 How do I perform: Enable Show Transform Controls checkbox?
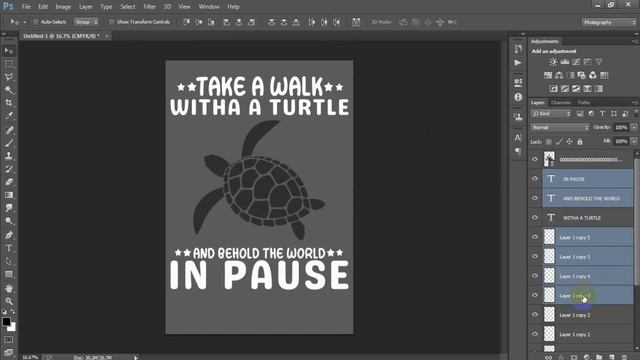click(111, 22)
